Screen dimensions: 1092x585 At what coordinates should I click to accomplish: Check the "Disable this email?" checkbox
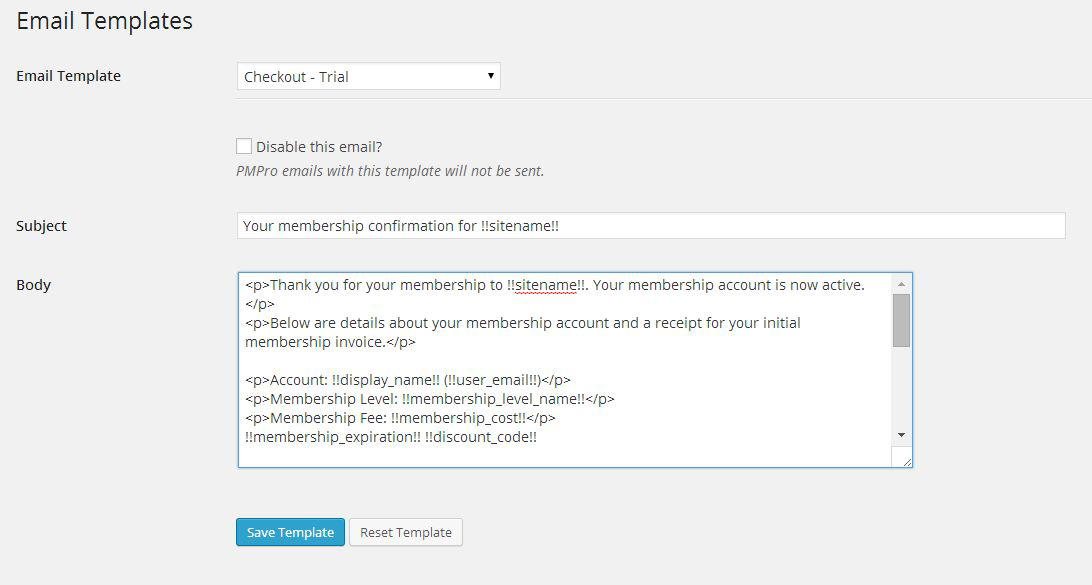[x=244, y=147]
